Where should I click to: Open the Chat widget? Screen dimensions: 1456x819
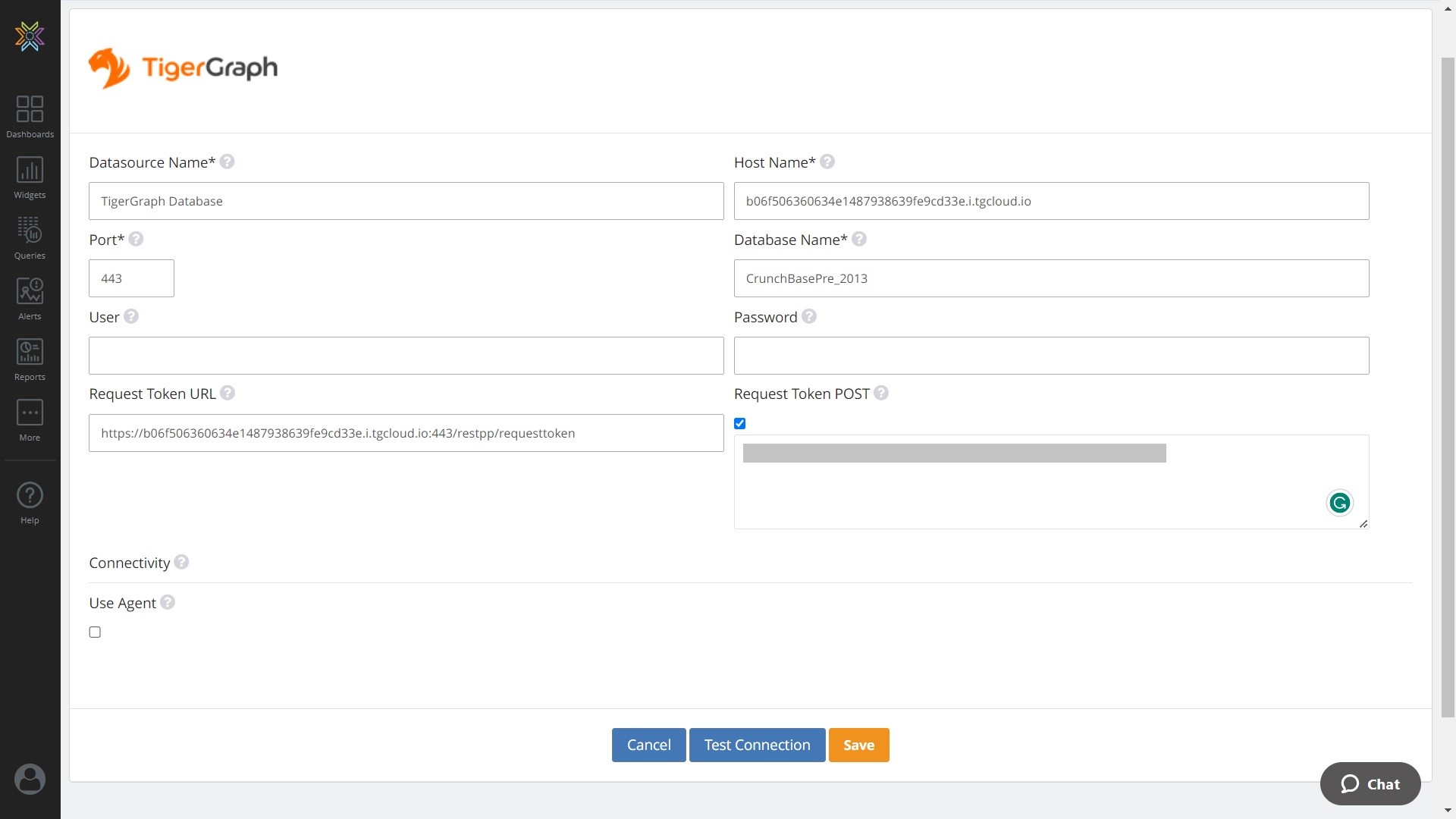[1370, 783]
